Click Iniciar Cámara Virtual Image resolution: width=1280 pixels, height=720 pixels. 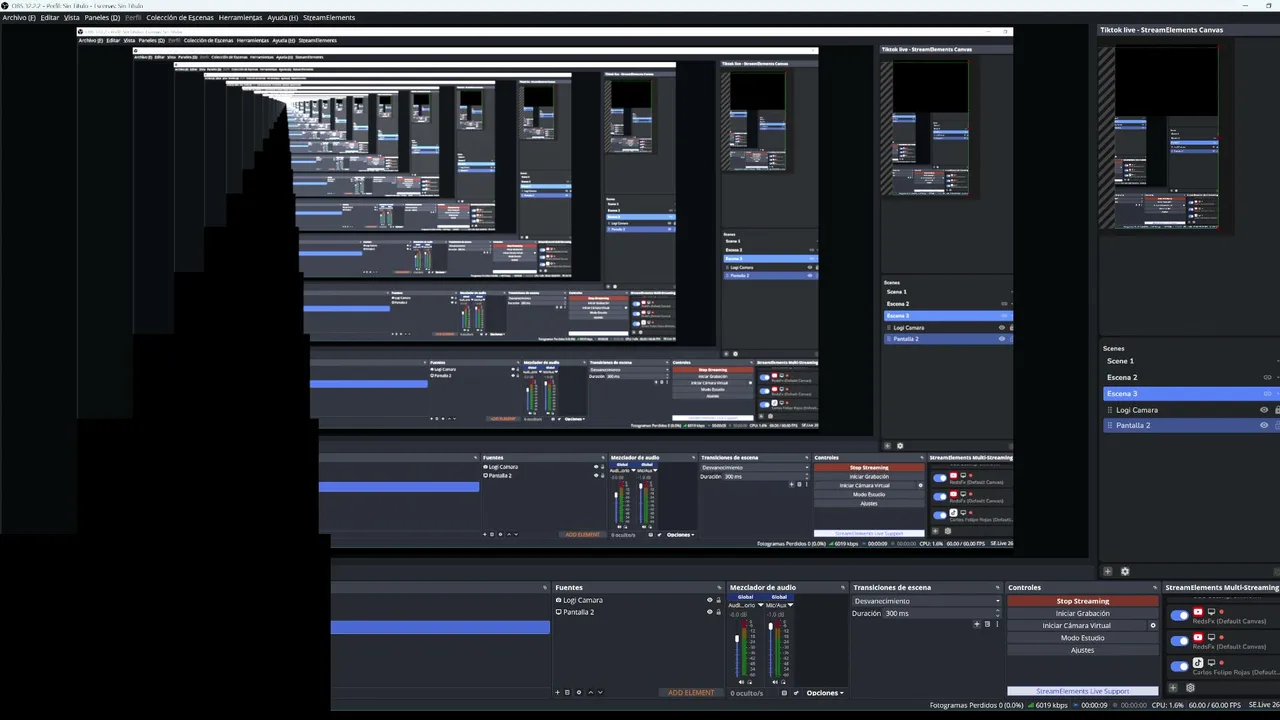coord(1077,626)
